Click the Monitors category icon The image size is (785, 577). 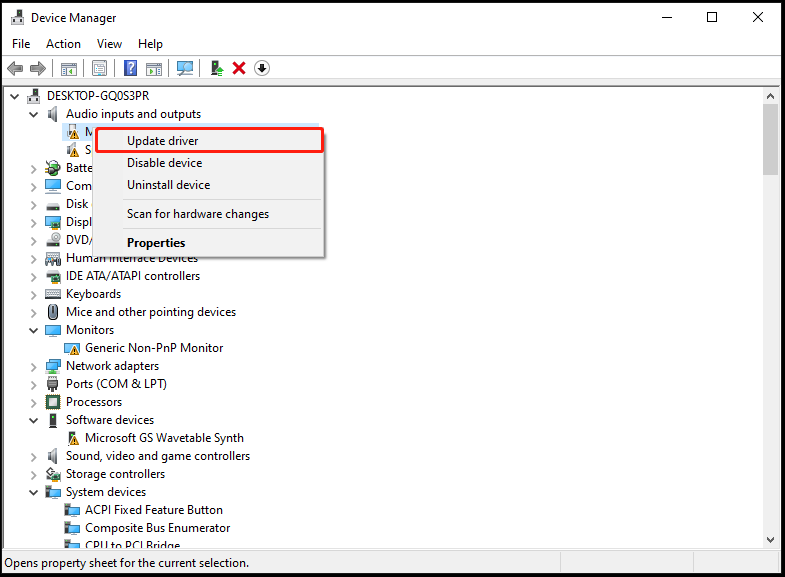pos(53,330)
